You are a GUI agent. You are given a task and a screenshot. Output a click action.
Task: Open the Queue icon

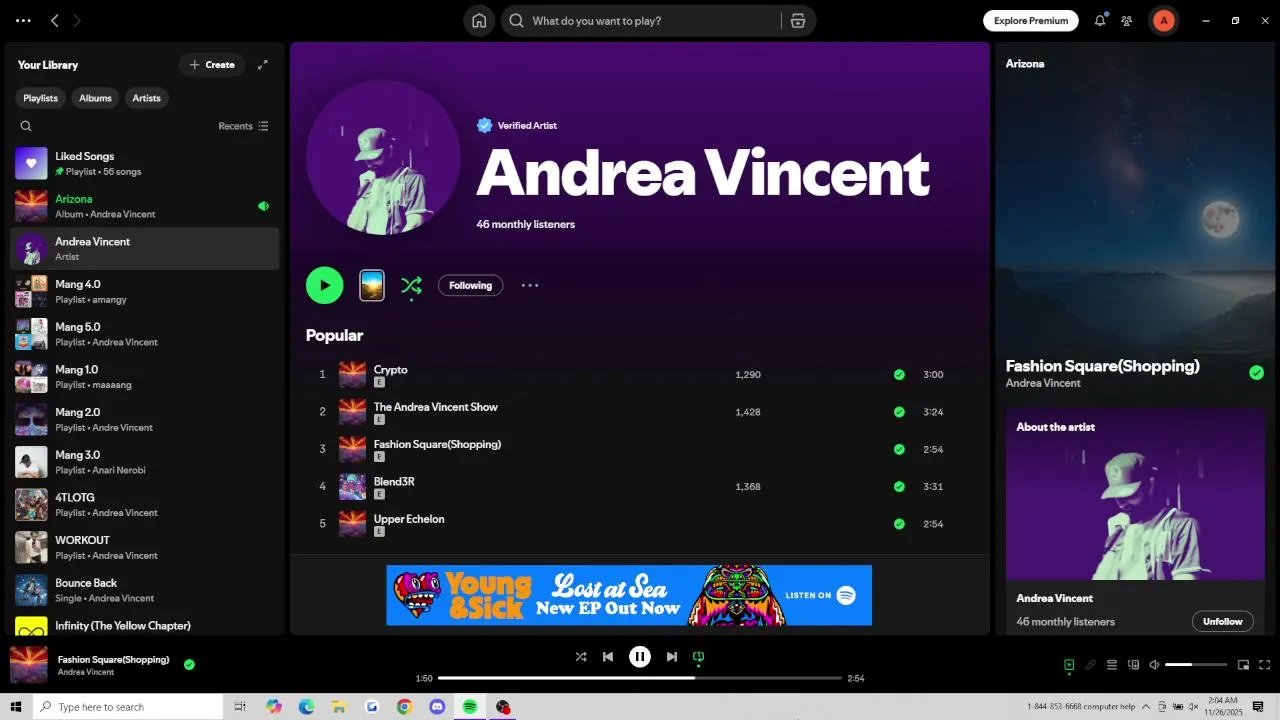coord(1112,665)
